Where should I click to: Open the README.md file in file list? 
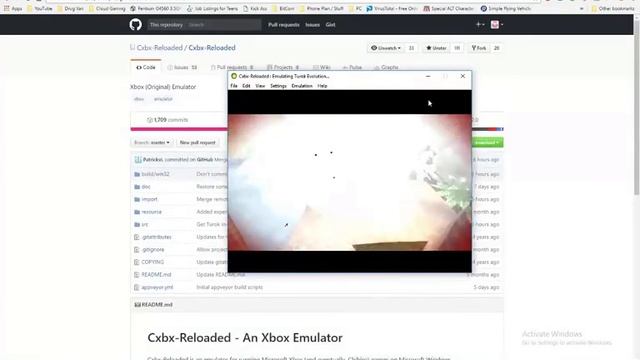[x=156, y=275]
